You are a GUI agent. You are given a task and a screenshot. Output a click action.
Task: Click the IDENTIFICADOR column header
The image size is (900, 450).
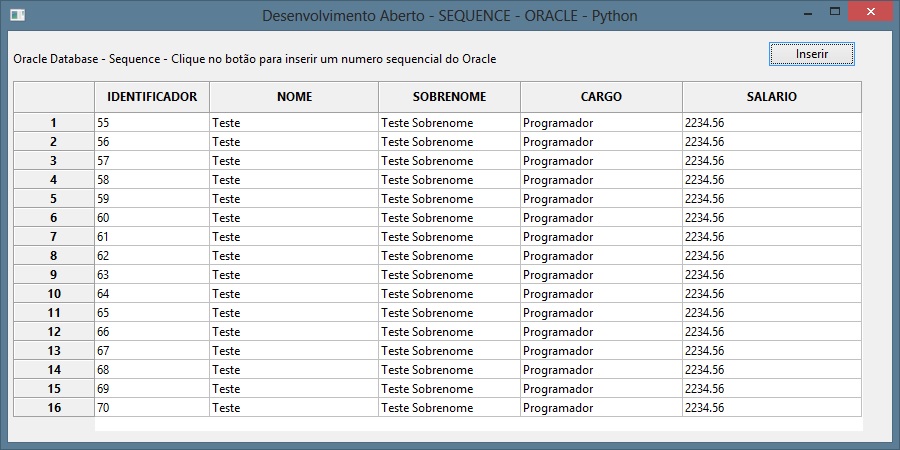[x=151, y=97]
